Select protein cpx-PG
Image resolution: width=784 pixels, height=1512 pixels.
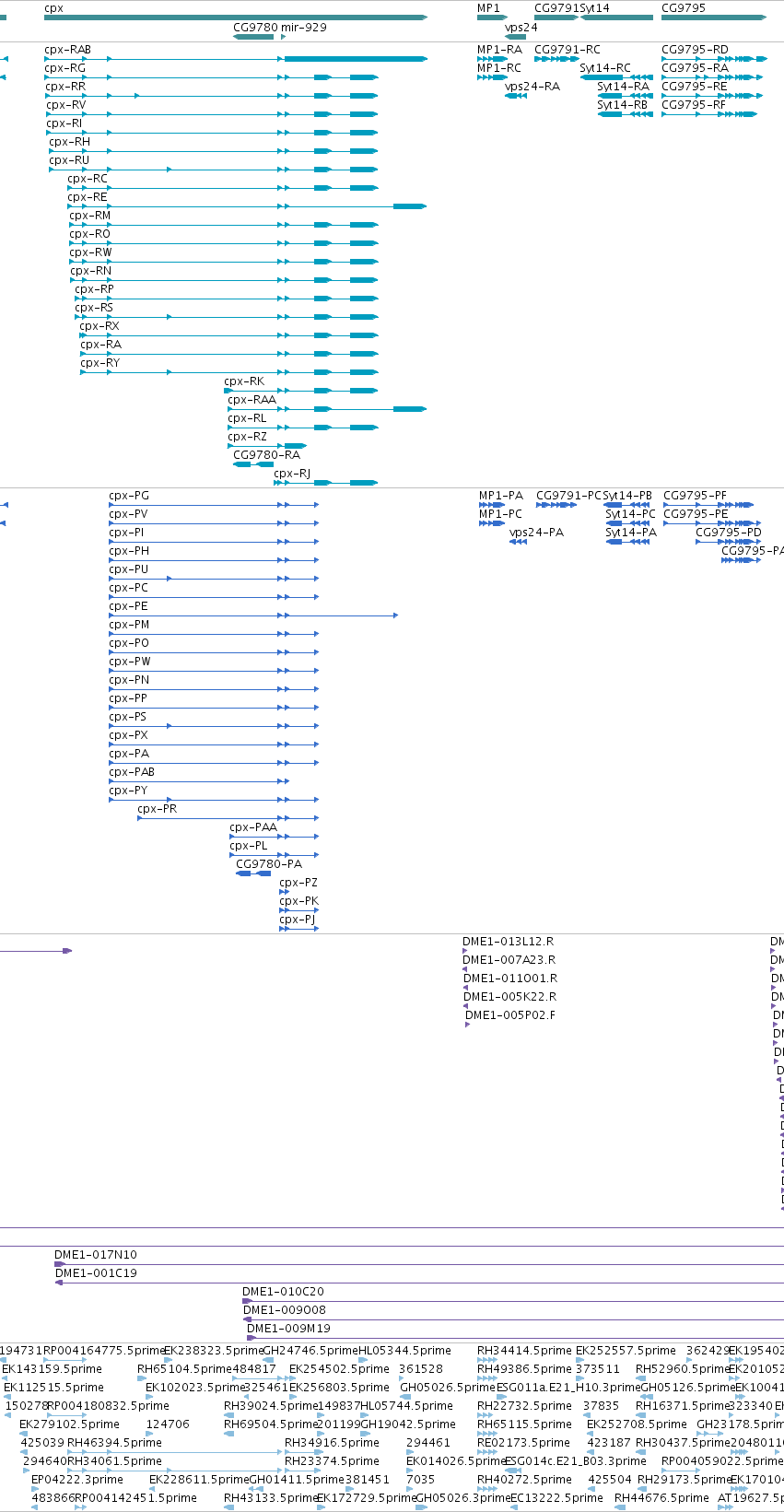(129, 496)
